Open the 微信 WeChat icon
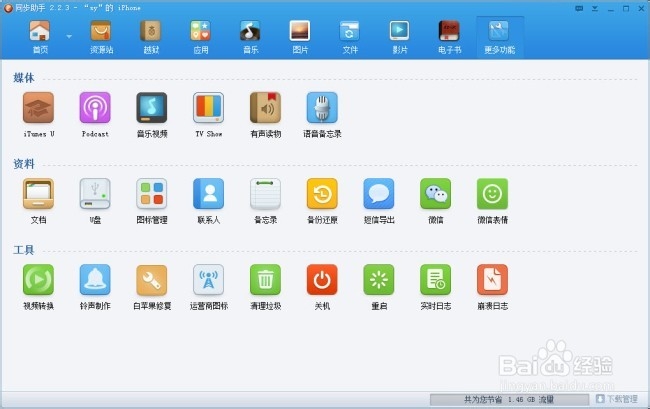This screenshot has width=650, height=409. point(436,194)
